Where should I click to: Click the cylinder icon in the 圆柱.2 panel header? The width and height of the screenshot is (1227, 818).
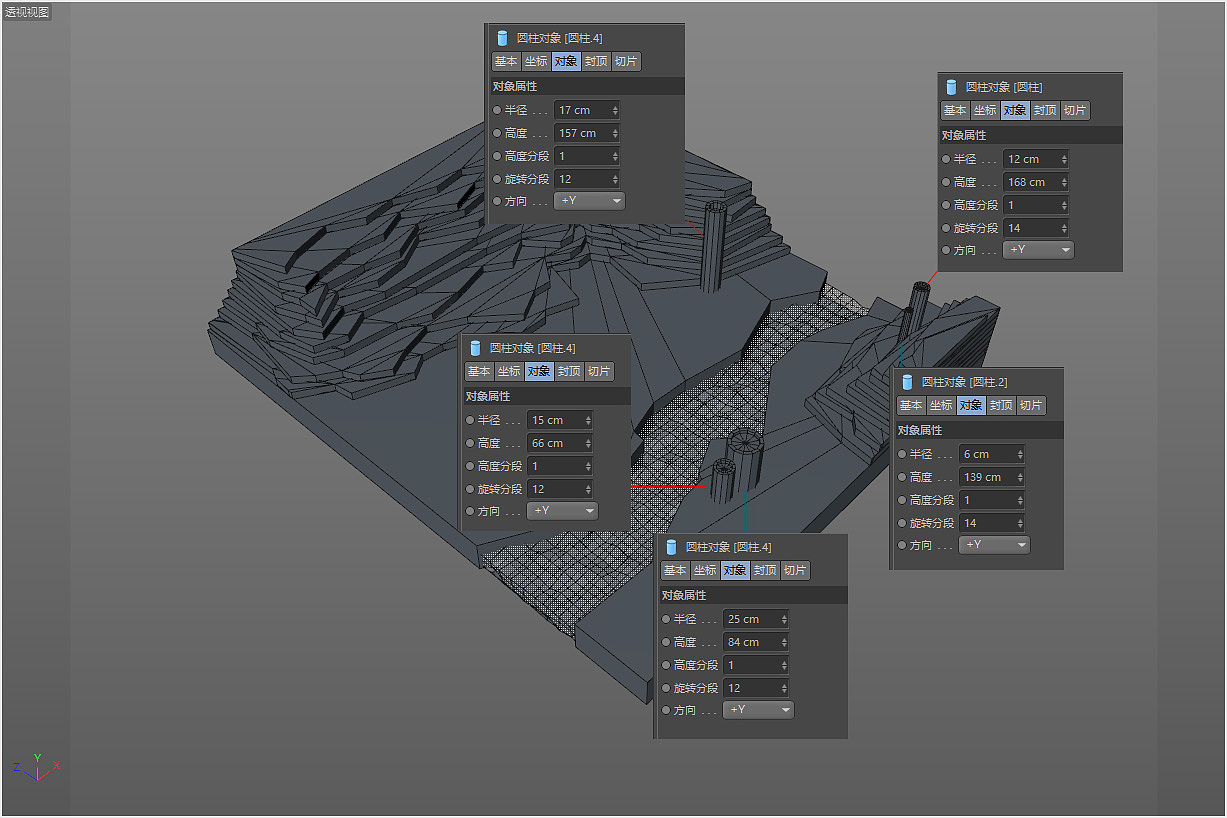coord(907,382)
